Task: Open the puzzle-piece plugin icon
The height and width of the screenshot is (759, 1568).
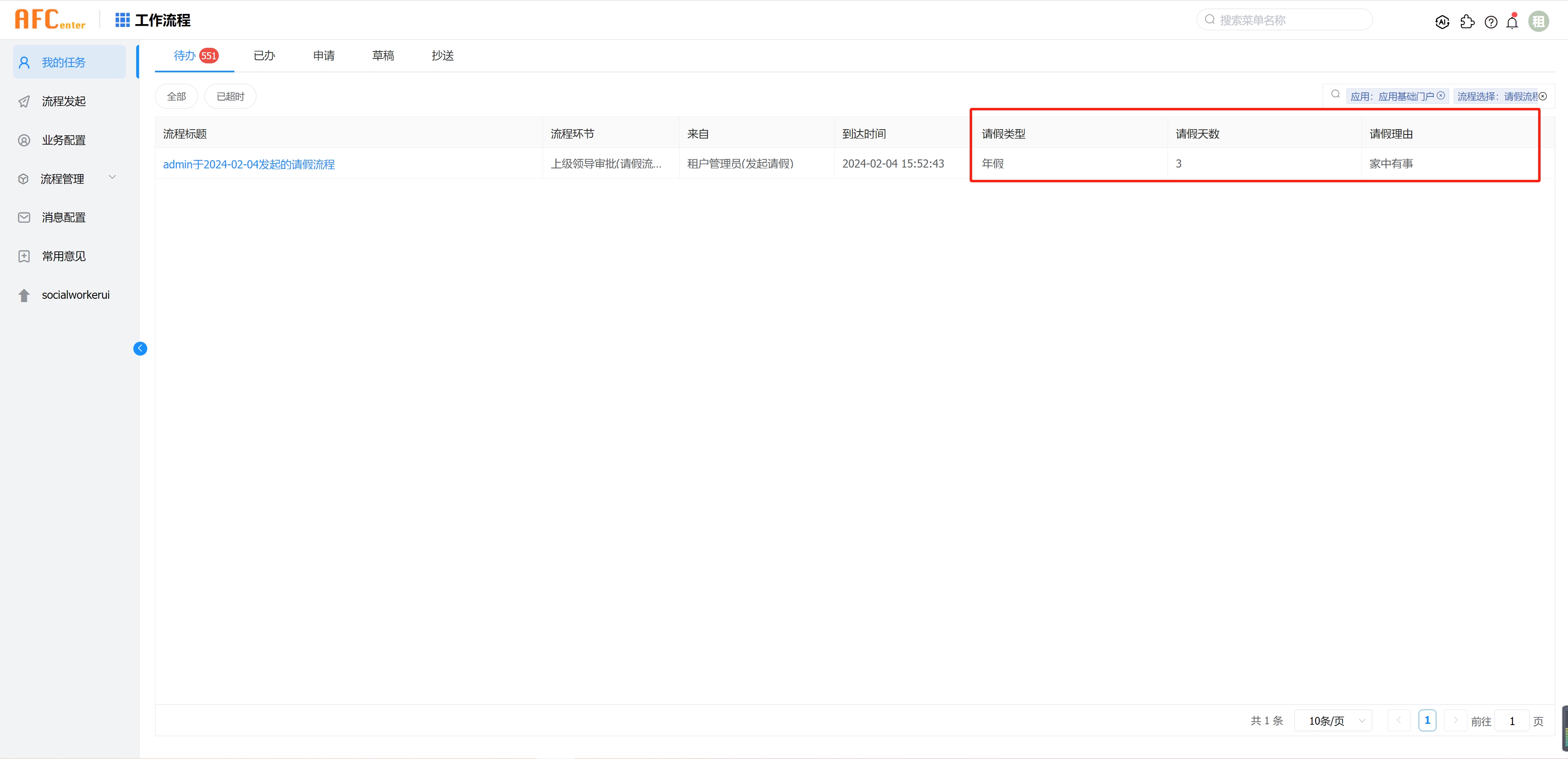Action: point(1467,22)
